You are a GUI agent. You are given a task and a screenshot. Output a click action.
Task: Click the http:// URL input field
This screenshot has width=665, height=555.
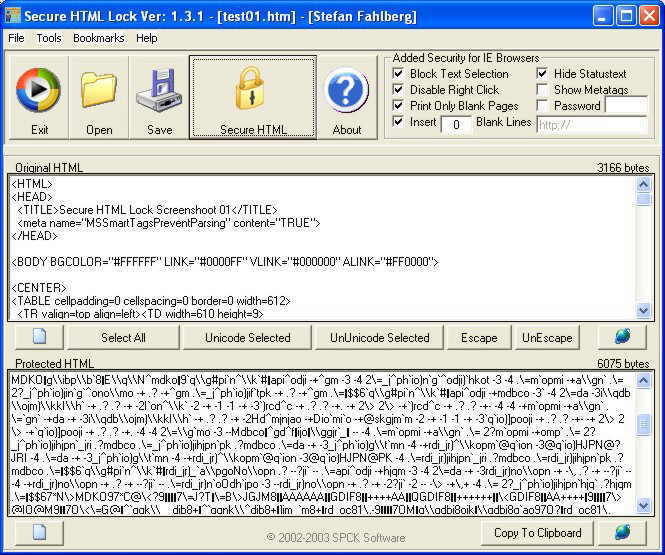click(x=592, y=125)
